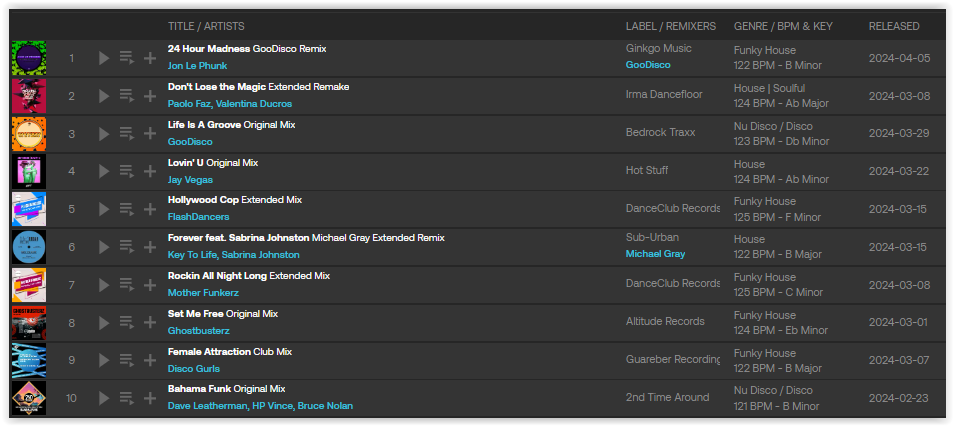The width and height of the screenshot is (954, 426).
Task: Play Female Attraction Club Mix
Action: click(104, 360)
